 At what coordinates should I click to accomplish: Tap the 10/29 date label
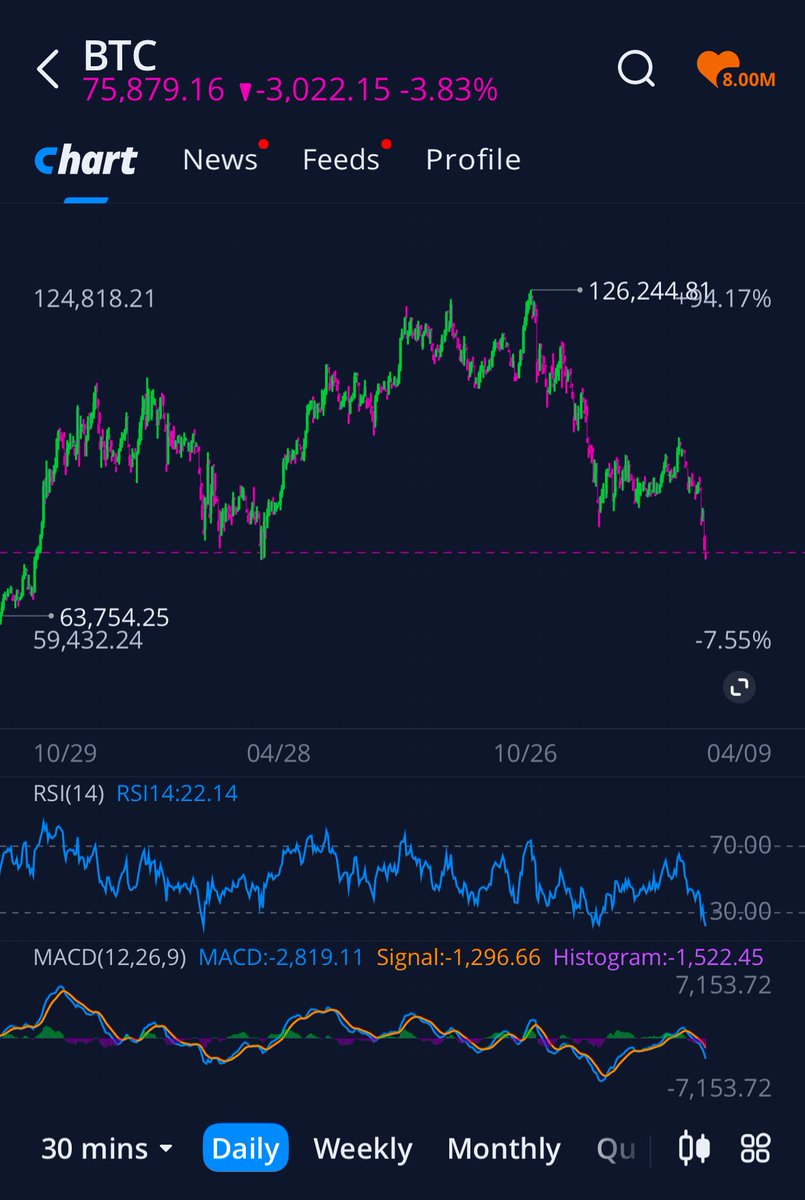[x=66, y=753]
